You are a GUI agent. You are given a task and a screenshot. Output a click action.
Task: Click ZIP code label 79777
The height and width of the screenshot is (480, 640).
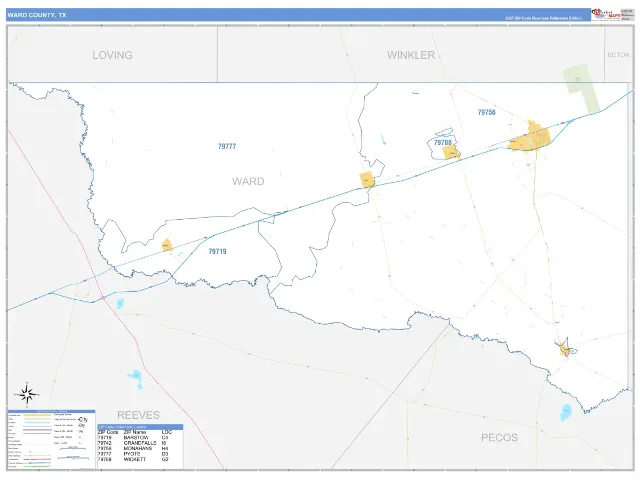coord(227,146)
